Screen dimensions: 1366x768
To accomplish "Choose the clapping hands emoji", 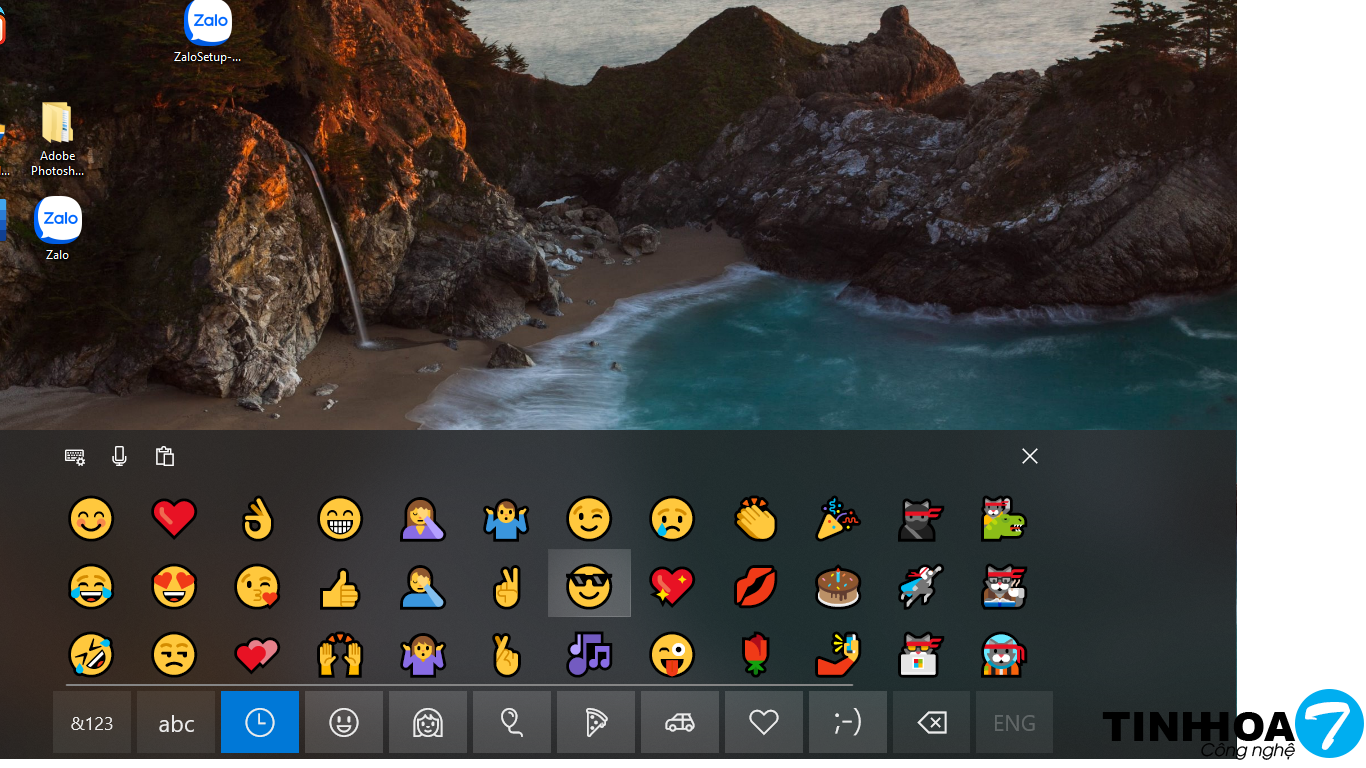I will pyautogui.click(x=755, y=519).
